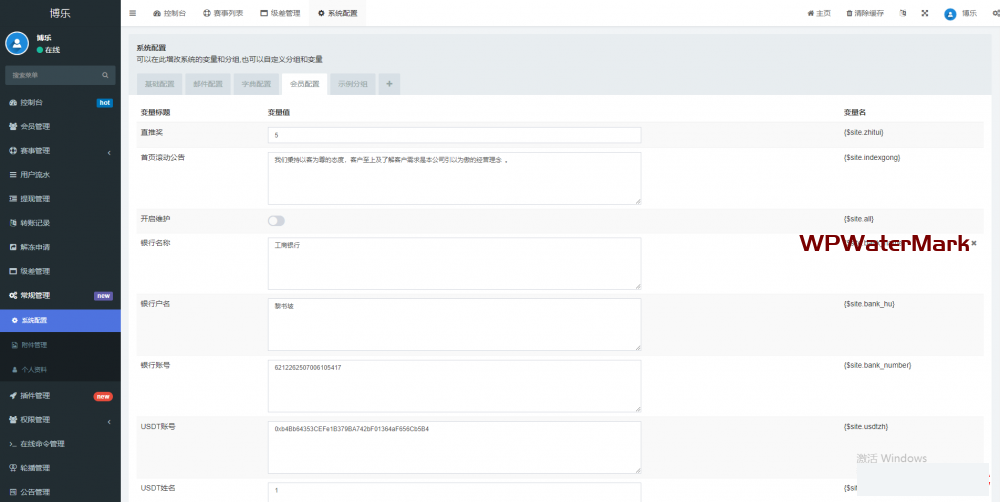The image size is (1000, 502).
Task: Click the user avatar in the sidebar
Action: tap(17, 42)
